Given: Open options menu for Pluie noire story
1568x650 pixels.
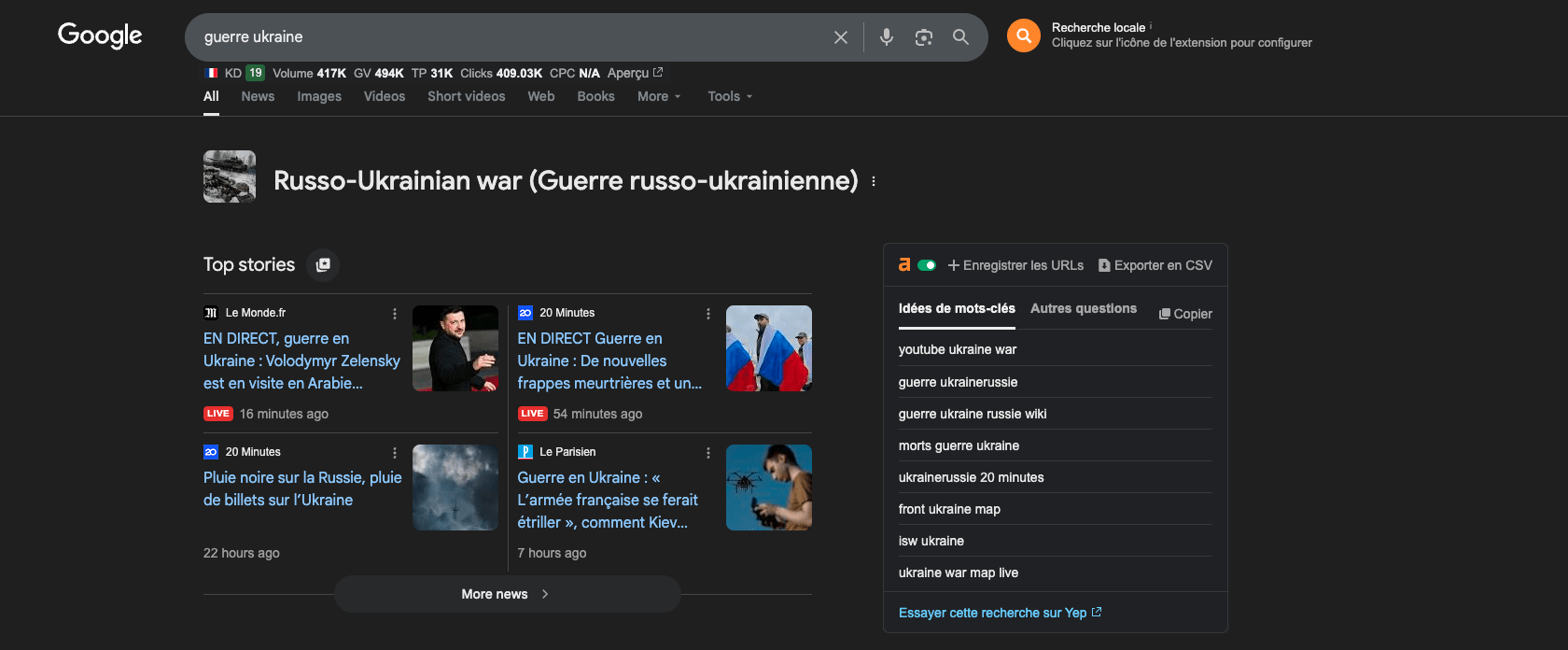Looking at the screenshot, I should pos(395,453).
